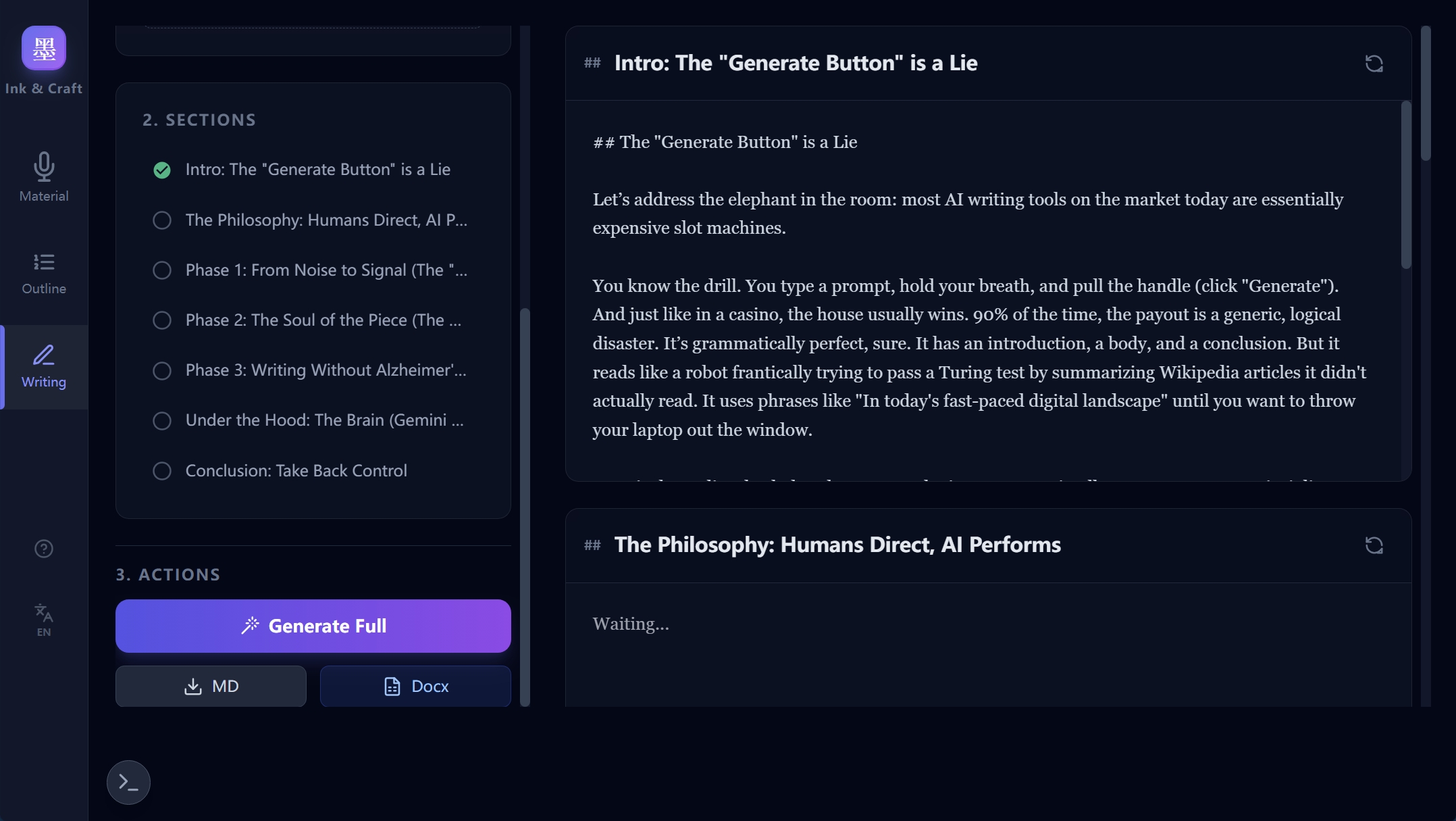This screenshot has height=821, width=1456.
Task: Export document as Docx
Action: pos(415,686)
